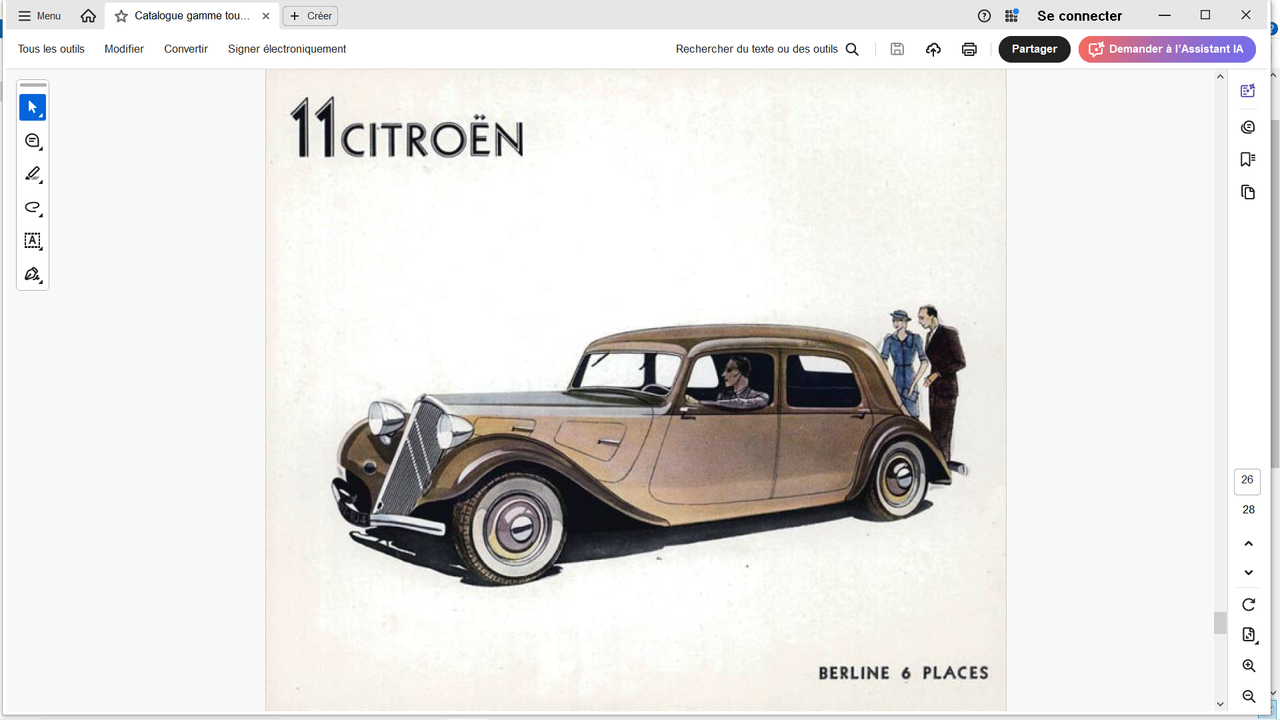The width and height of the screenshot is (1280, 720).
Task: Zoom out with the minus magnifier
Action: [1248, 696]
